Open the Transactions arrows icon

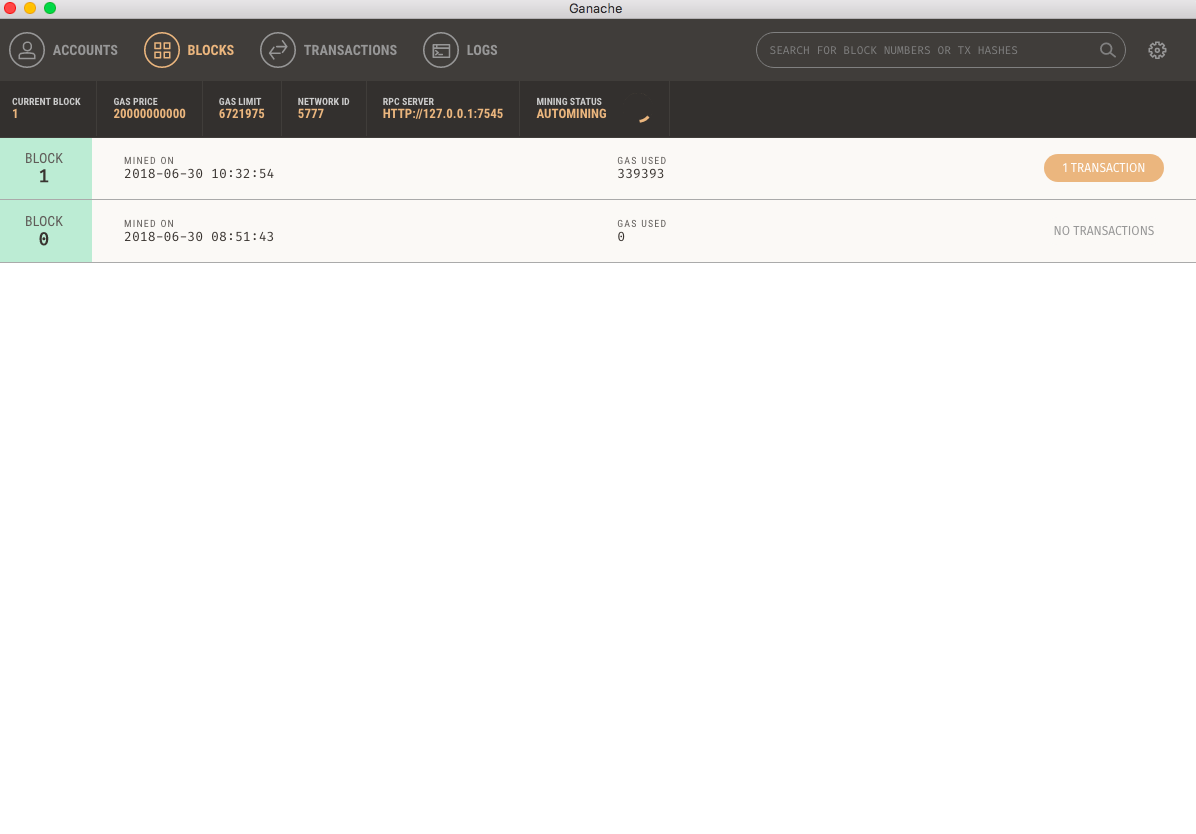(x=278, y=50)
